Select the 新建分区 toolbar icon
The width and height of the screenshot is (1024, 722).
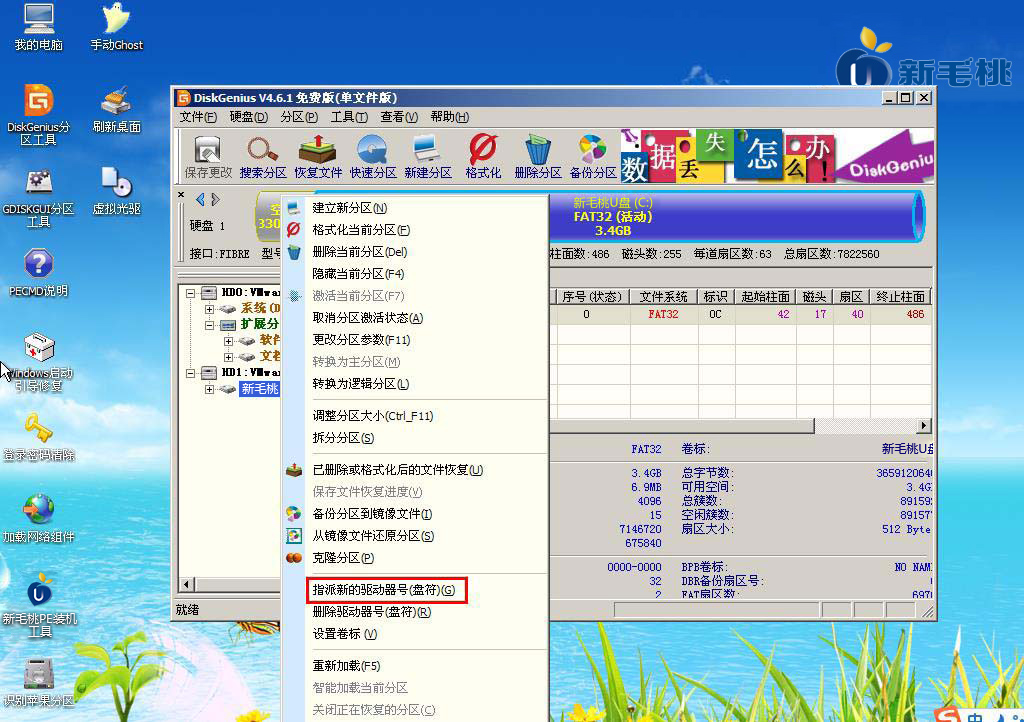(x=428, y=157)
